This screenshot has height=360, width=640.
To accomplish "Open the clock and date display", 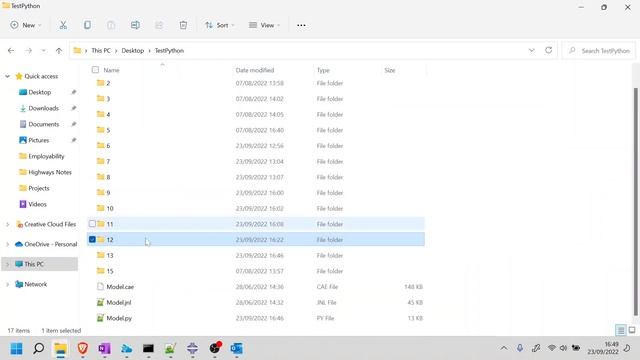I will tap(603, 348).
